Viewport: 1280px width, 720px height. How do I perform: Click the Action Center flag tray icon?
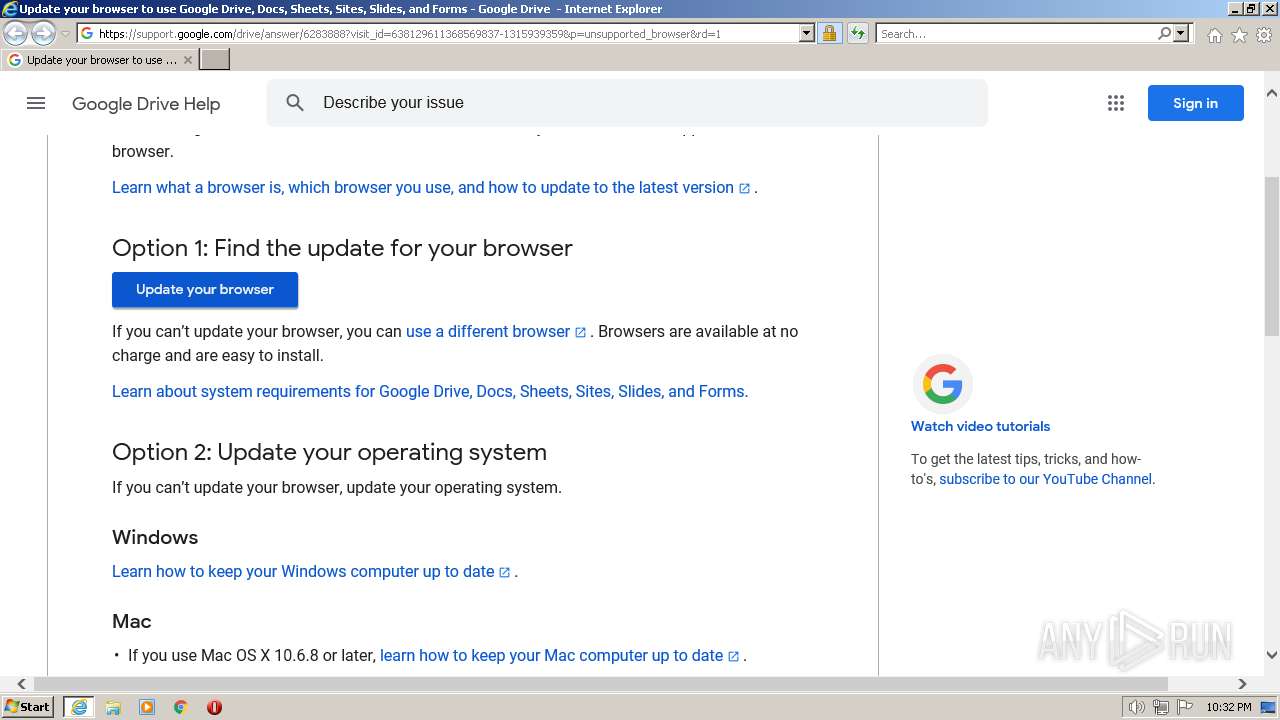point(1184,707)
